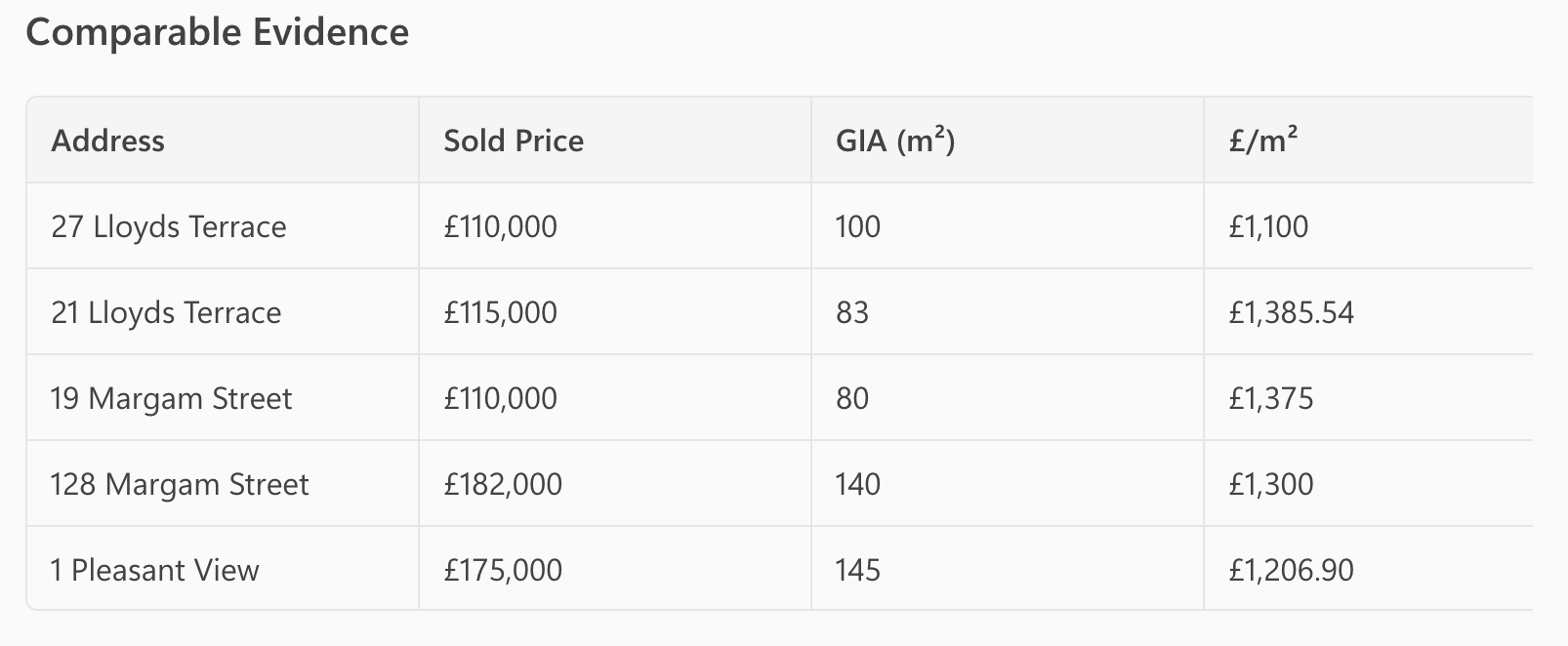The image size is (1568, 646).
Task: Click the £1,300 per m² cell
Action: tap(1271, 484)
